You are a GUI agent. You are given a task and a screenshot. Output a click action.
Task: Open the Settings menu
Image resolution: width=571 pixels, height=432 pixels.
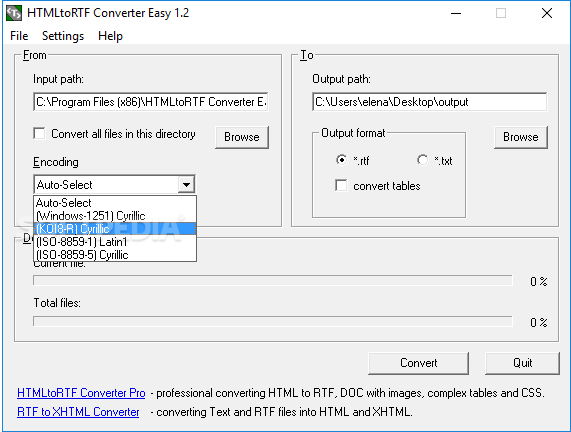[63, 36]
